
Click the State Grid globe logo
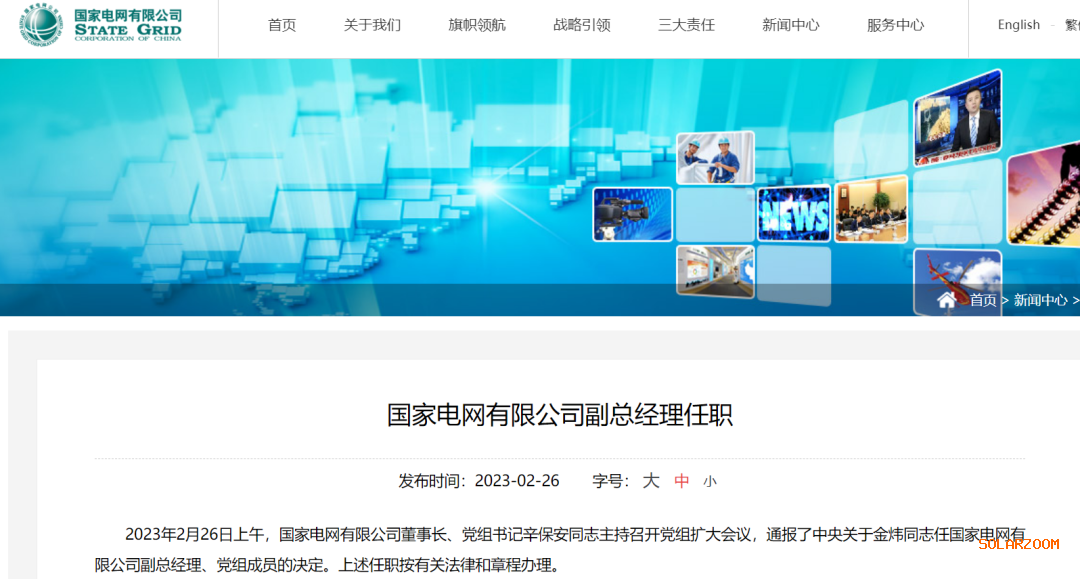(41, 25)
